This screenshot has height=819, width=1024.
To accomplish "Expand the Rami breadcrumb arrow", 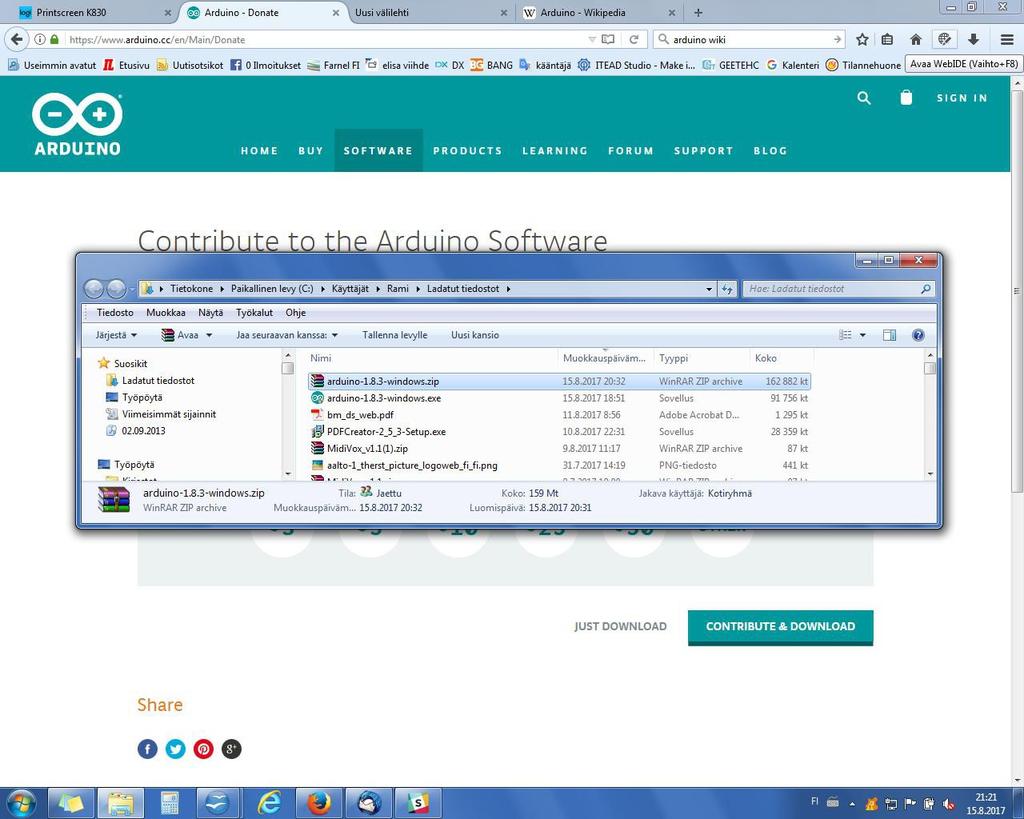I will (x=418, y=289).
